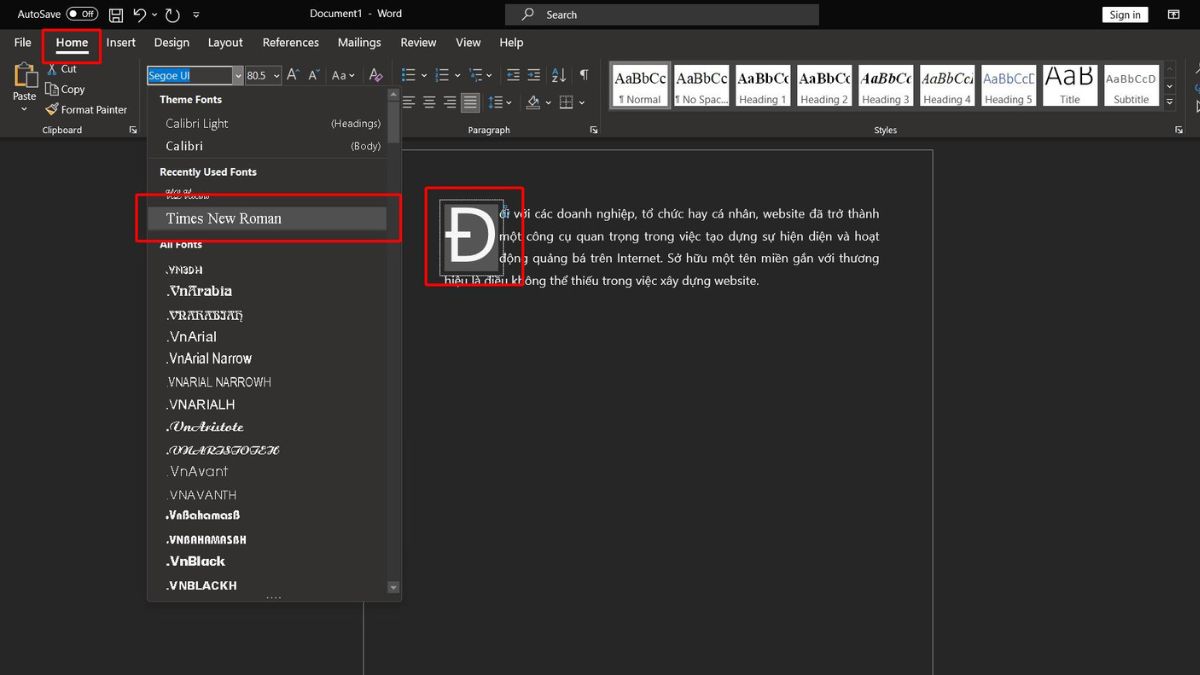The height and width of the screenshot is (675, 1200).
Task: Click the Save disk icon
Action: 116,15
